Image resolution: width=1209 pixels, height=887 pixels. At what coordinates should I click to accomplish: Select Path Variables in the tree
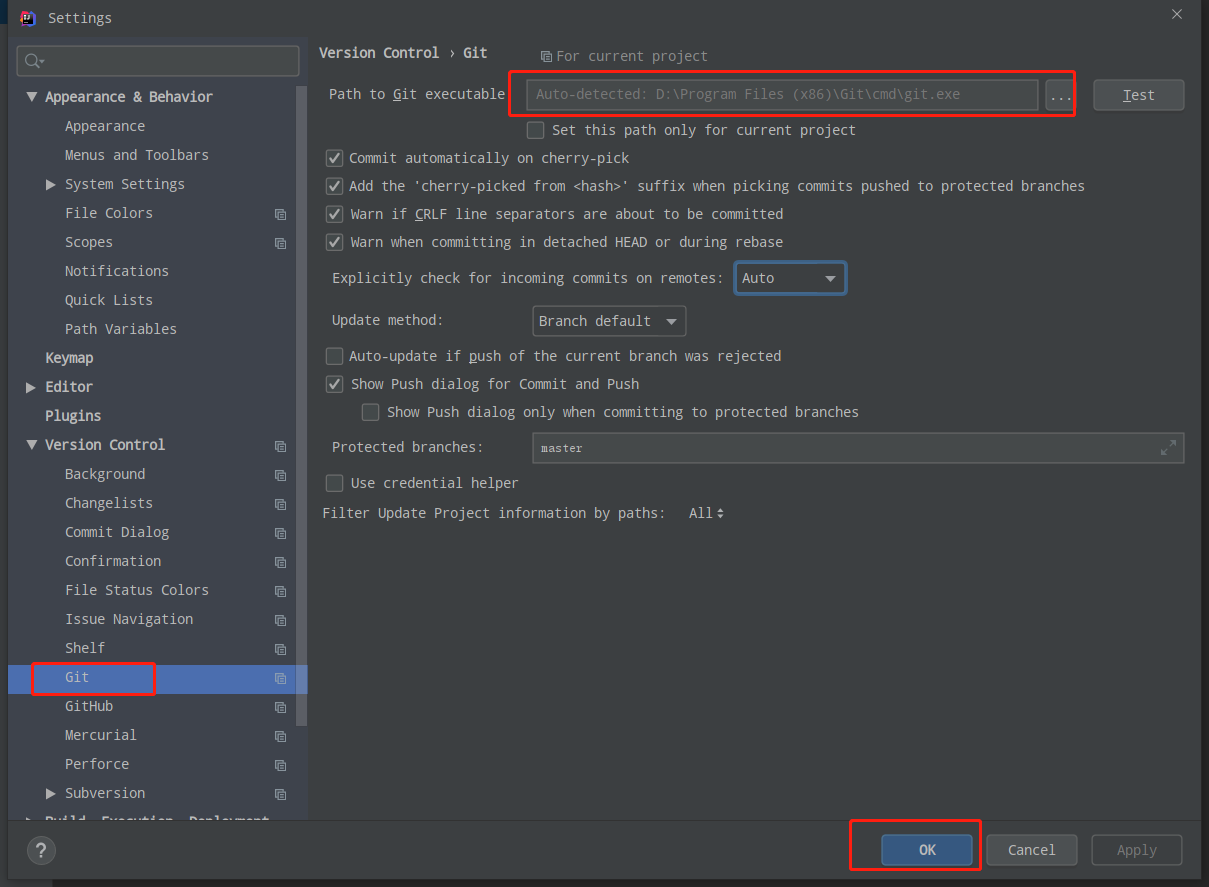pyautogui.click(x=121, y=329)
